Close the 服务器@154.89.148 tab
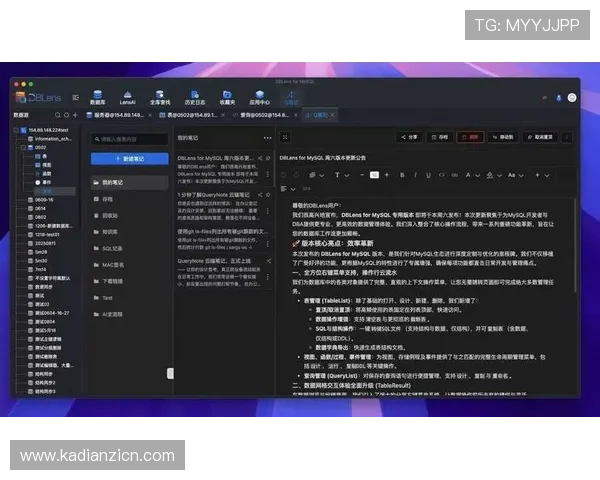This screenshot has width=600, height=480. pyautogui.click(x=150, y=115)
